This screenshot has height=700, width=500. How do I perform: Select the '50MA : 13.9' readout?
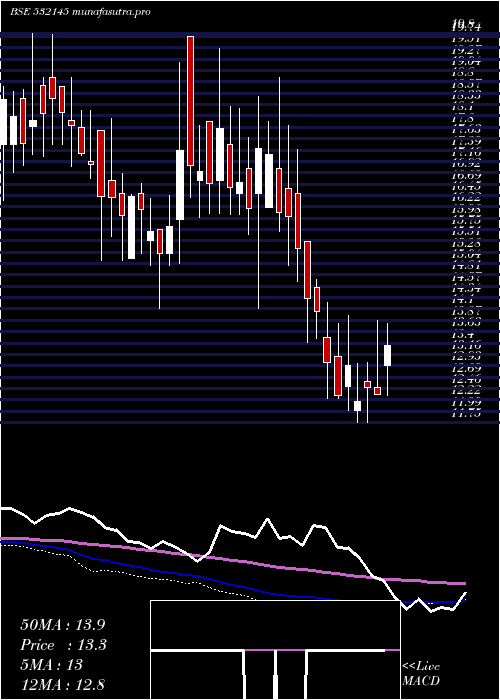tap(62, 625)
